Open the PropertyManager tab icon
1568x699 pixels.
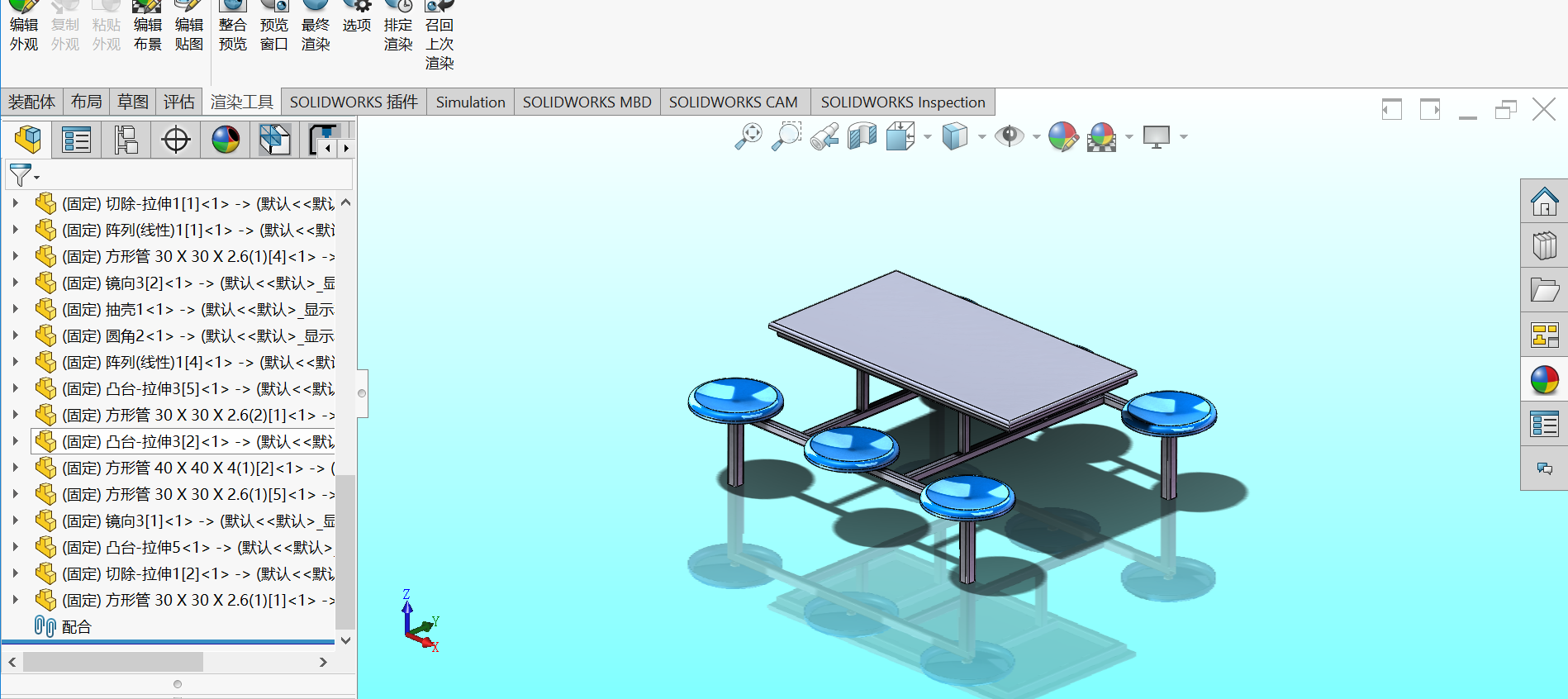point(77,139)
